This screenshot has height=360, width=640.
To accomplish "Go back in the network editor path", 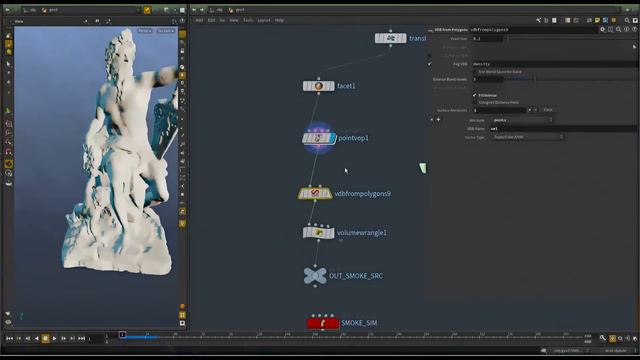I will tap(194, 10).
